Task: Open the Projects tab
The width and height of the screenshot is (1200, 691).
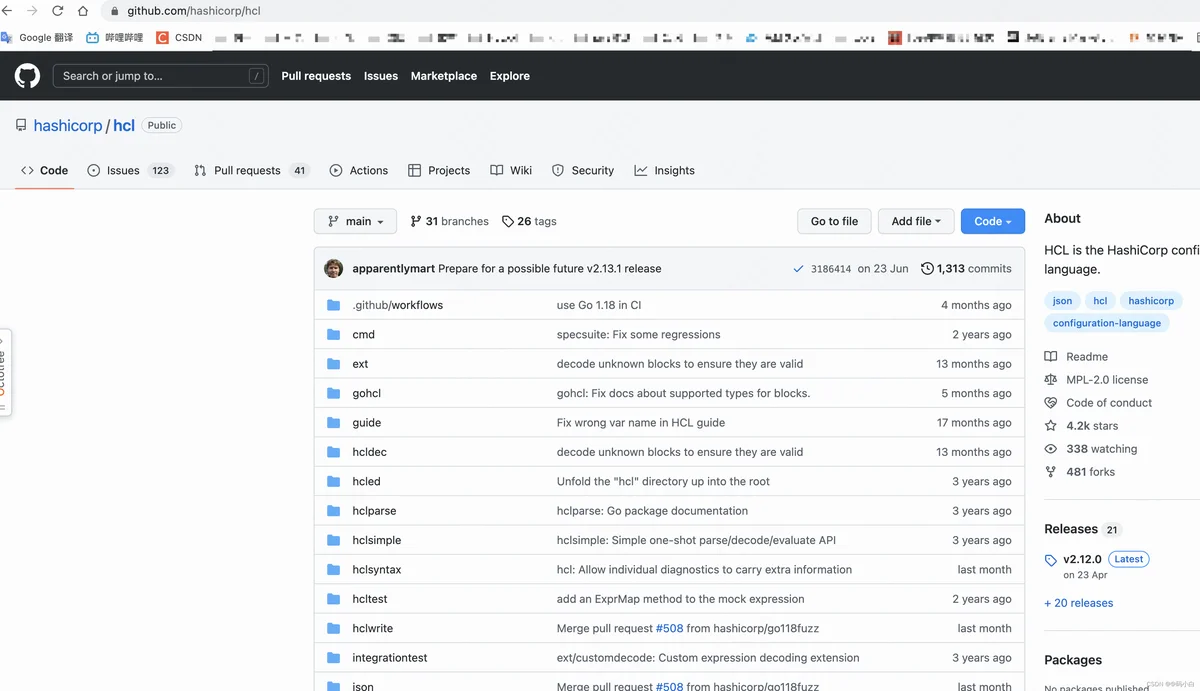Action: click(439, 170)
